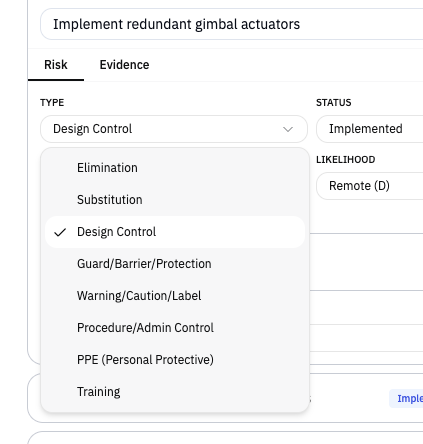Viewport: 423px width, 444px height.
Task: Expand the Likelihood dropdown showing Remote (D)
Action: (x=370, y=186)
